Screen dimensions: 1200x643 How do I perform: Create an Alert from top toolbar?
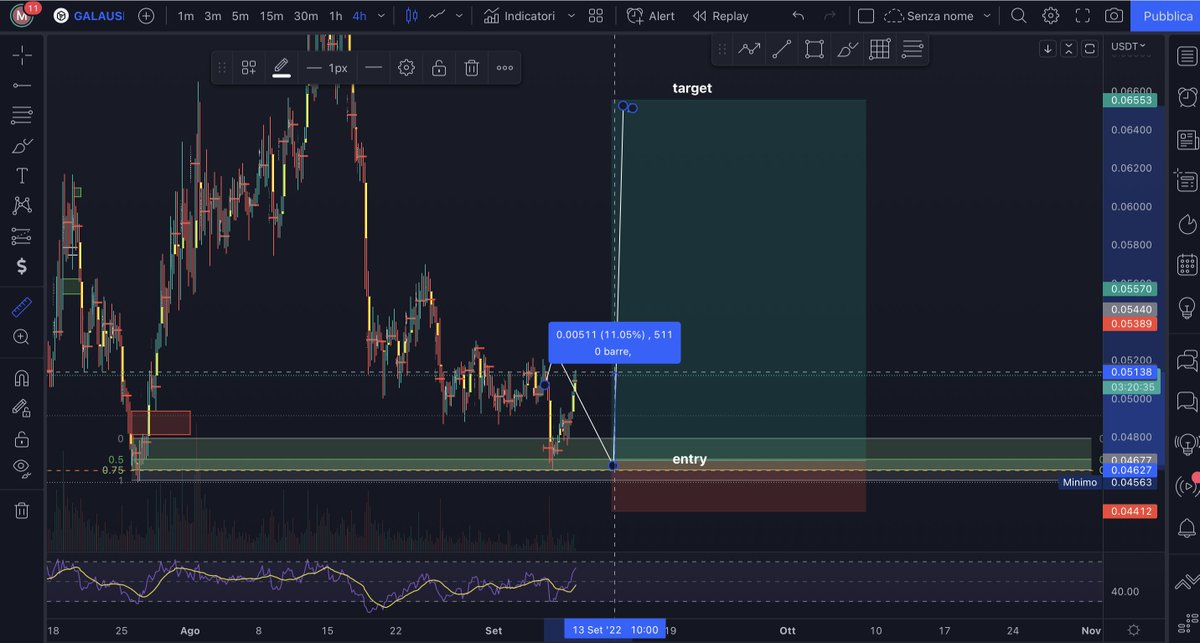point(651,16)
